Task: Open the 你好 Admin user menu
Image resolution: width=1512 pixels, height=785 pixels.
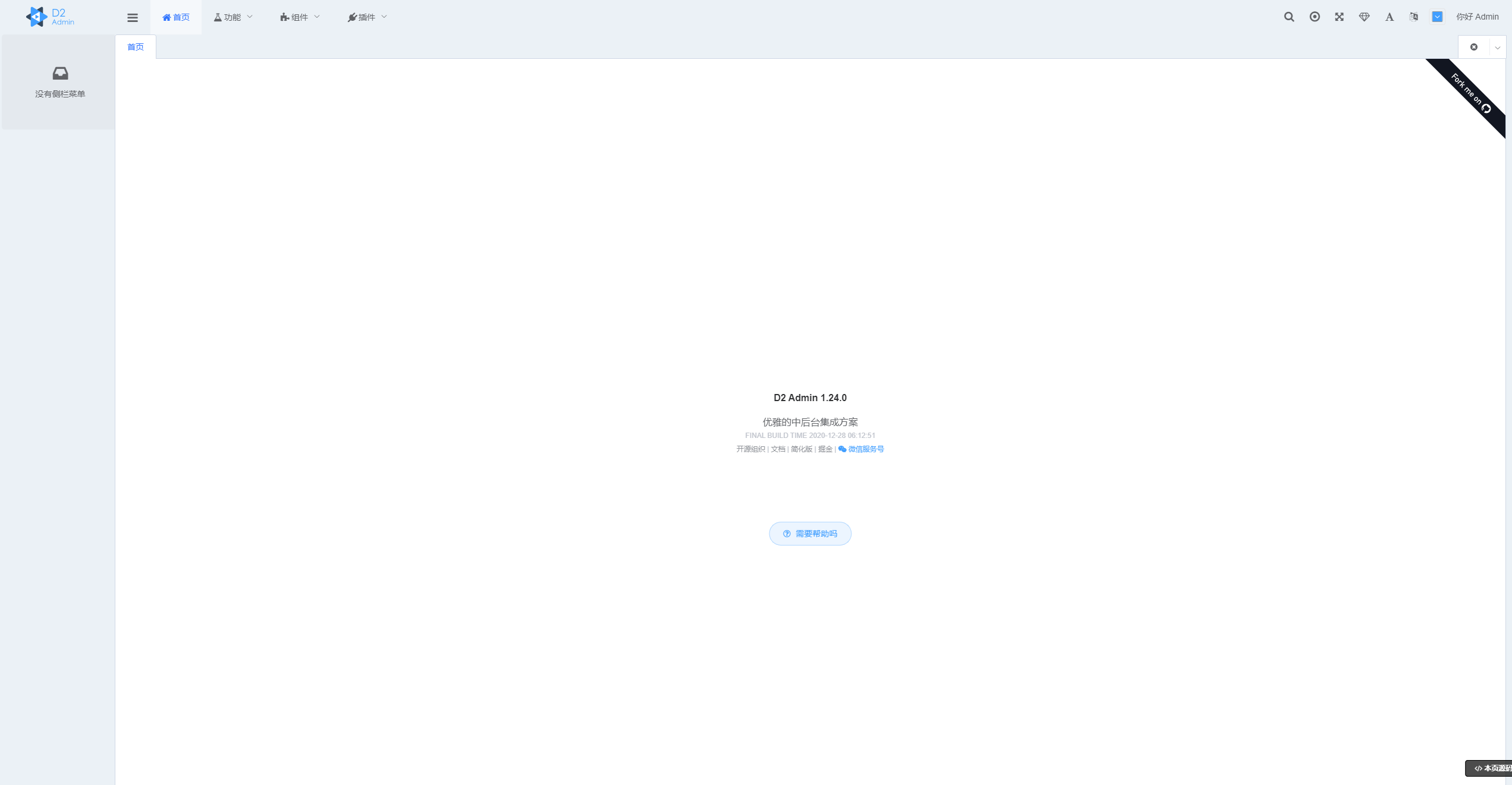Action: pos(1477,17)
